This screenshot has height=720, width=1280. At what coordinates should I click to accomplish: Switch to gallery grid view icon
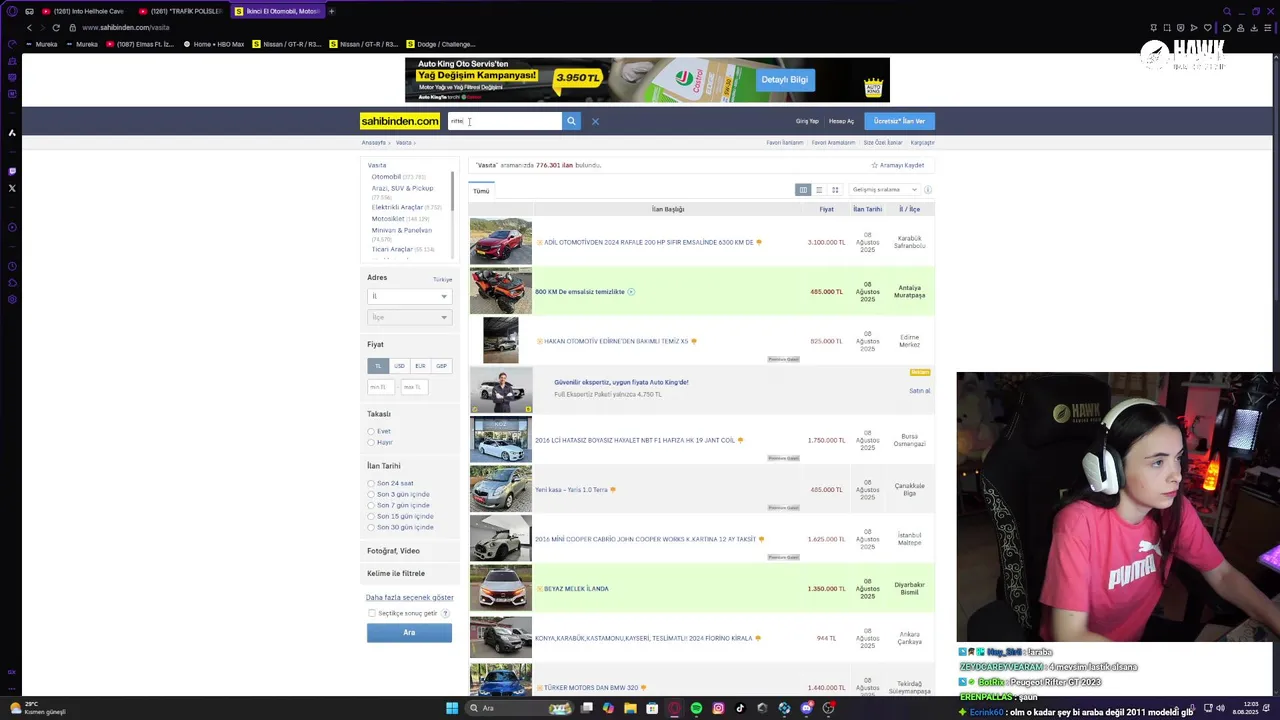tap(835, 190)
